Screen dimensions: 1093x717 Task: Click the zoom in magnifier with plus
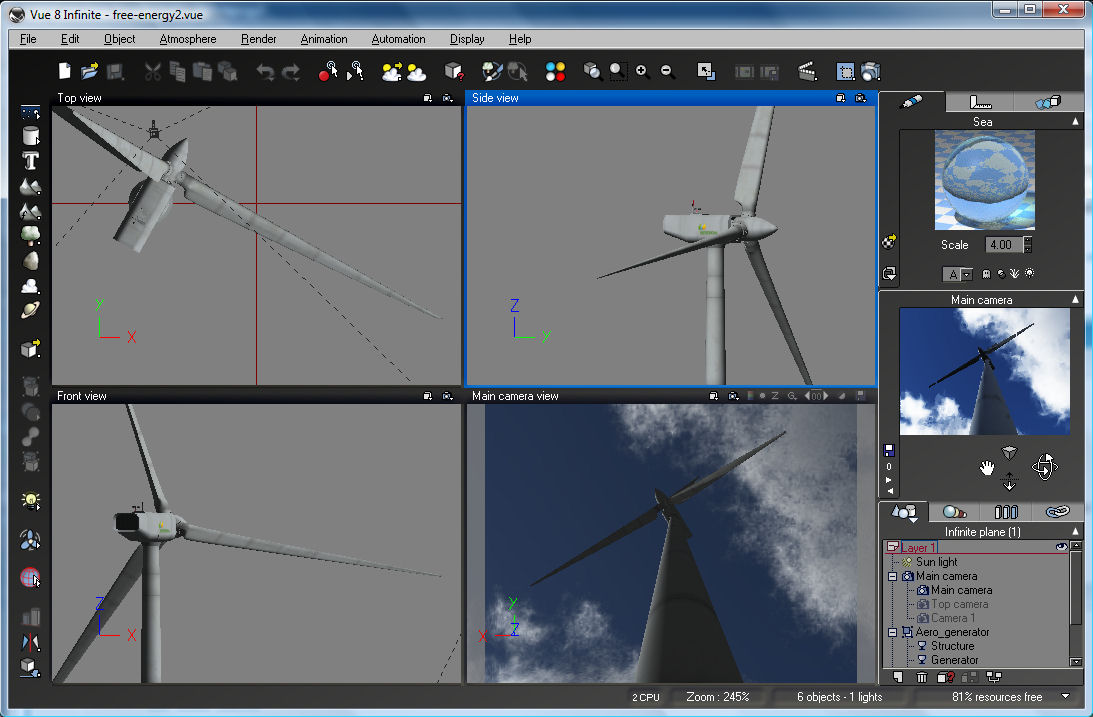[x=643, y=71]
